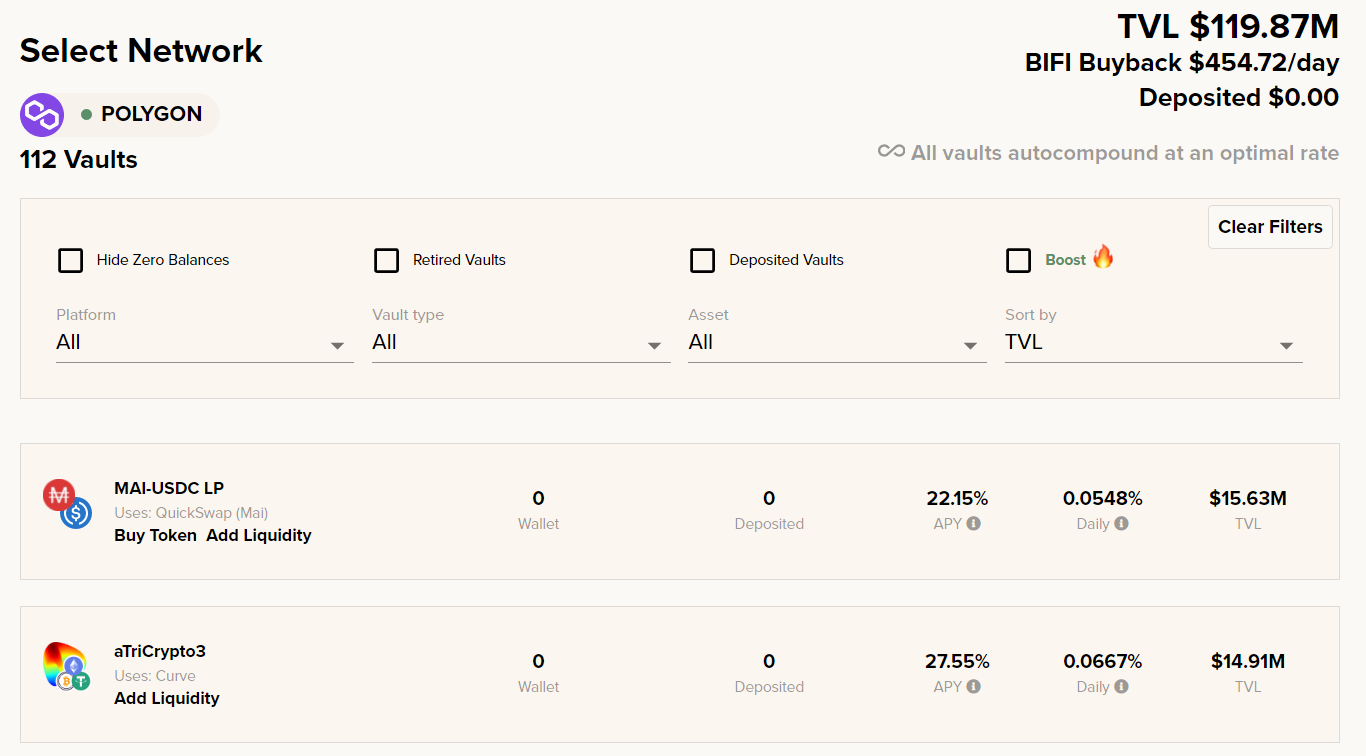Expand the Vault type dropdown
1366x756 pixels.
coord(520,343)
